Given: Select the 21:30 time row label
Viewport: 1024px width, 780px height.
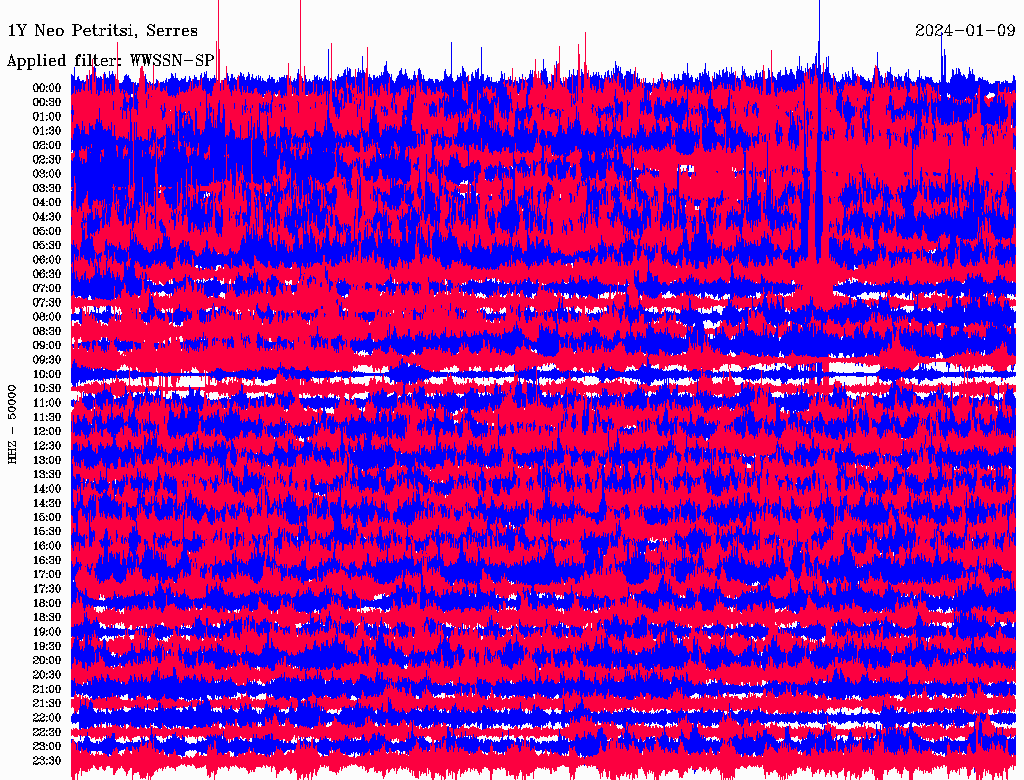Looking at the screenshot, I should 47,704.
